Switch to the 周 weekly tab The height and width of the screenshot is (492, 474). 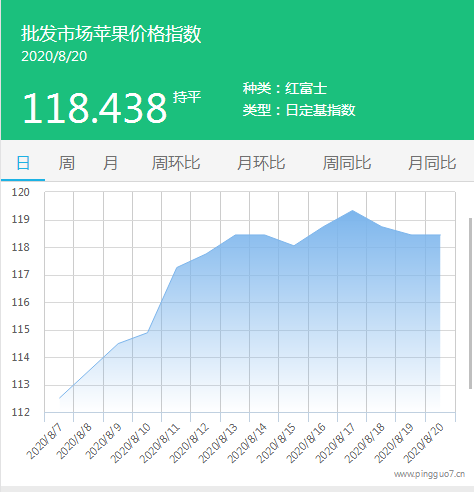pyautogui.click(x=66, y=163)
